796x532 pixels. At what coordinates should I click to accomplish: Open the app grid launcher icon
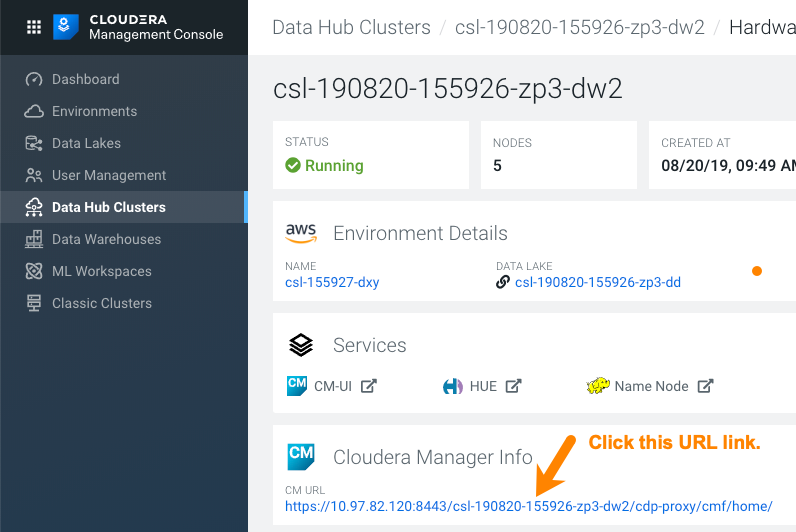(34, 27)
